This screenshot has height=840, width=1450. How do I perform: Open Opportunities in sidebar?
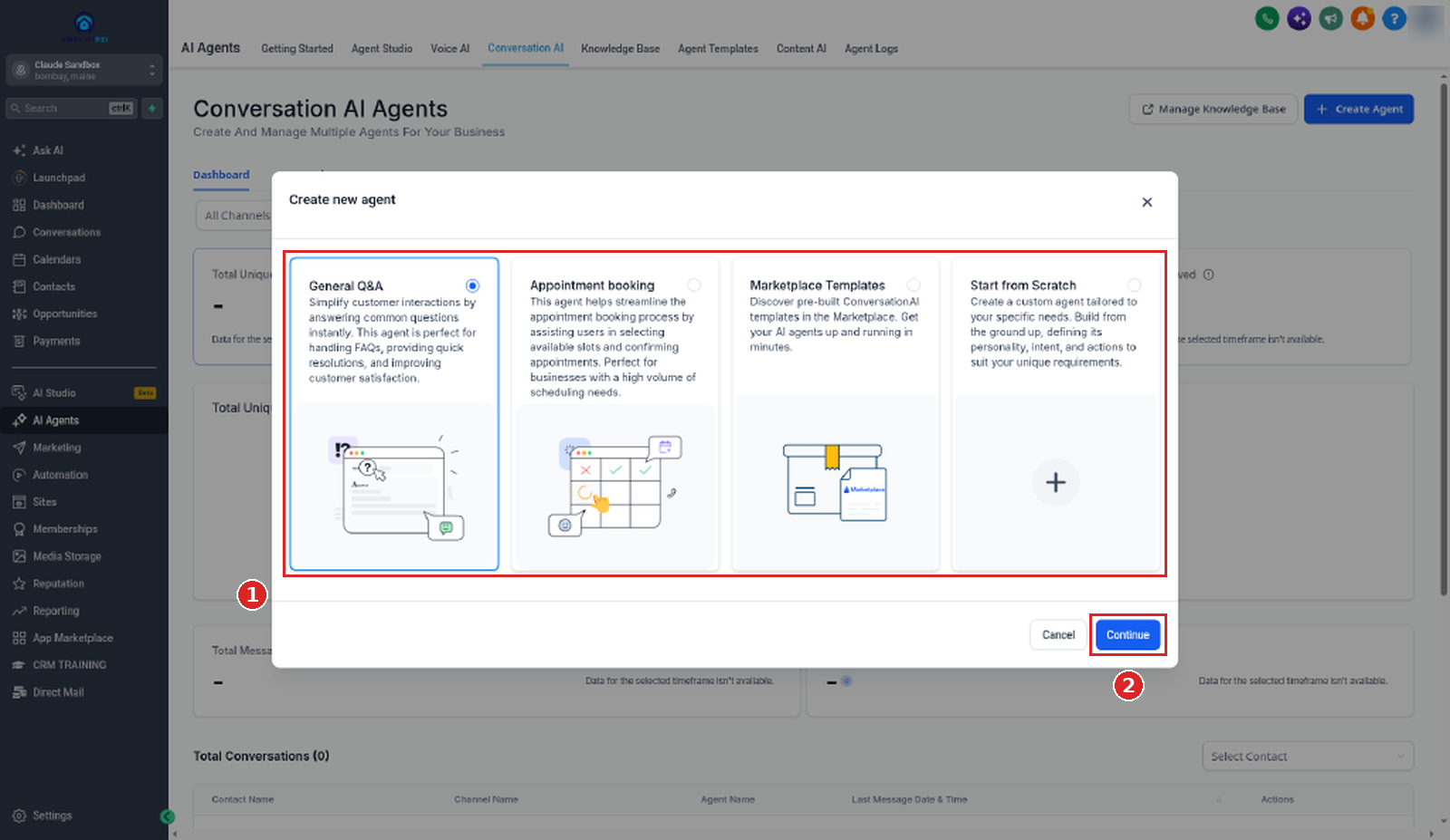64,314
